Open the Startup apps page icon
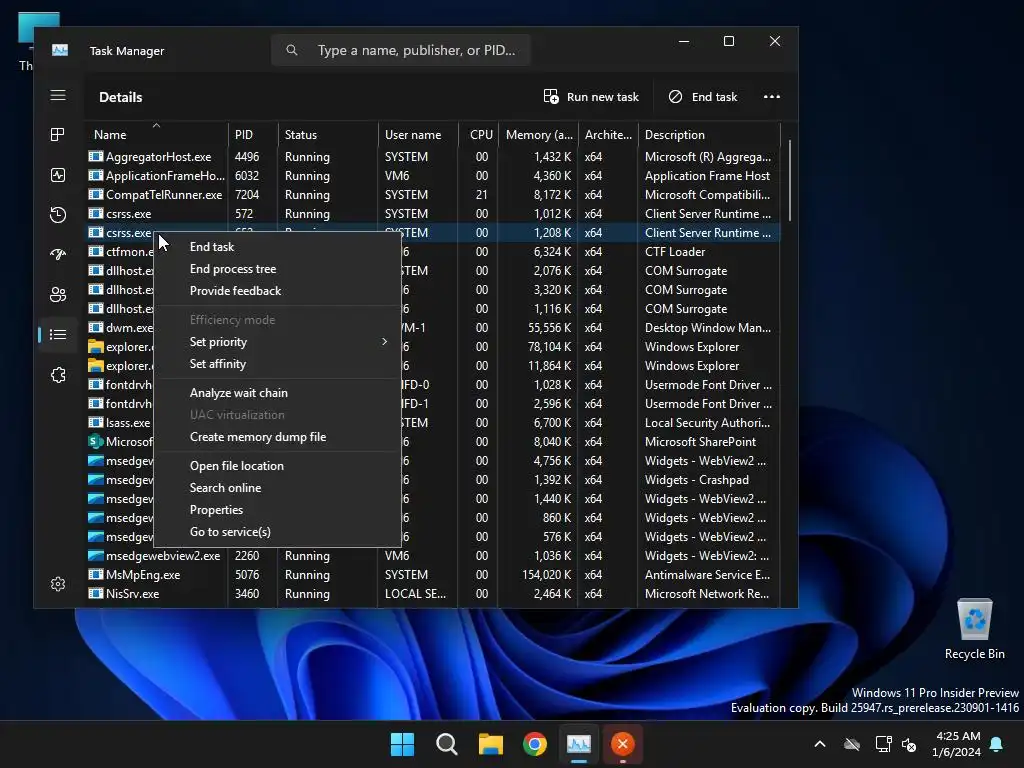 (58, 254)
